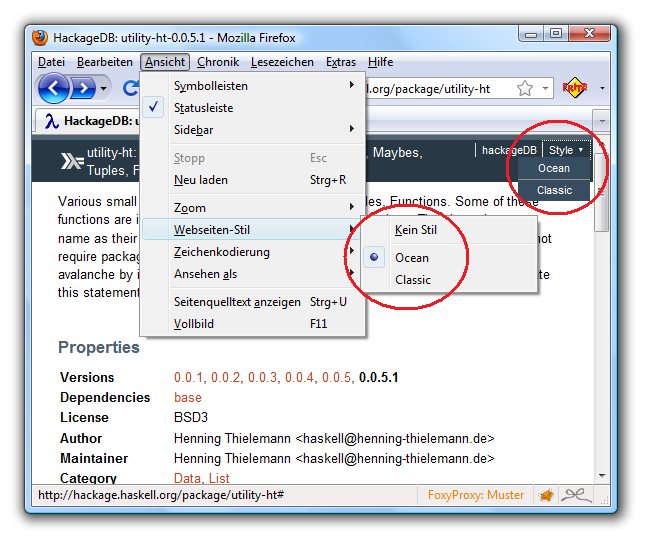Open dropdown arrow beside the Fritz icon
645x546 pixels.
(x=602, y=88)
